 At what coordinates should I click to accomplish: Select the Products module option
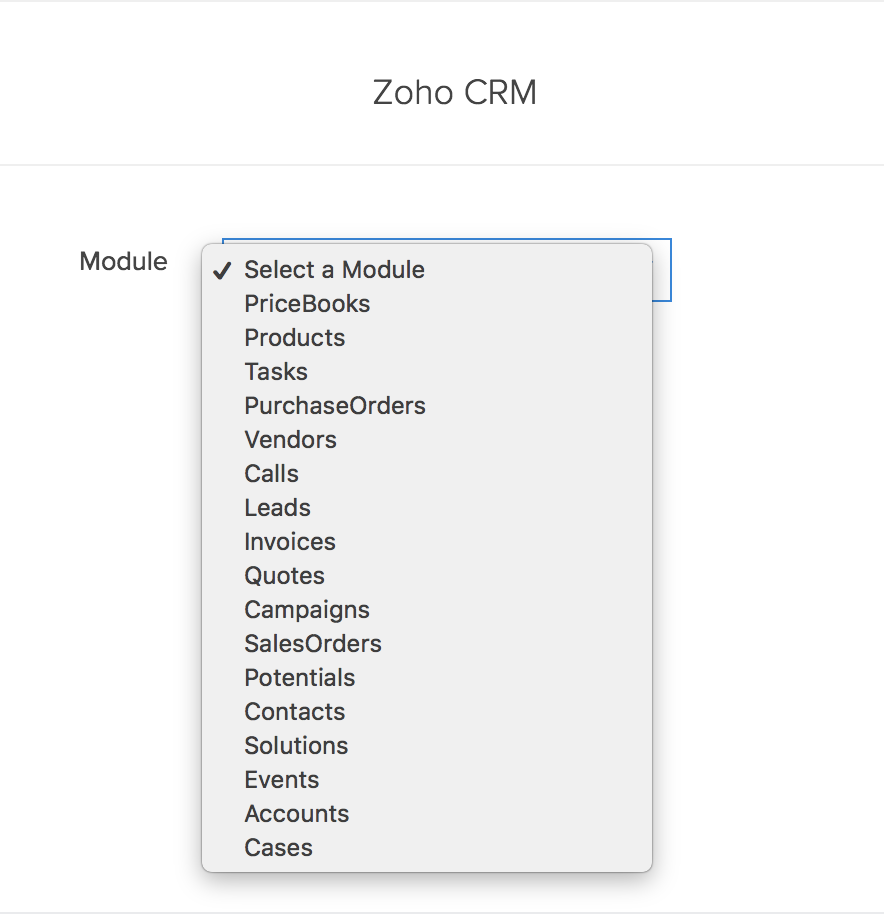click(295, 338)
